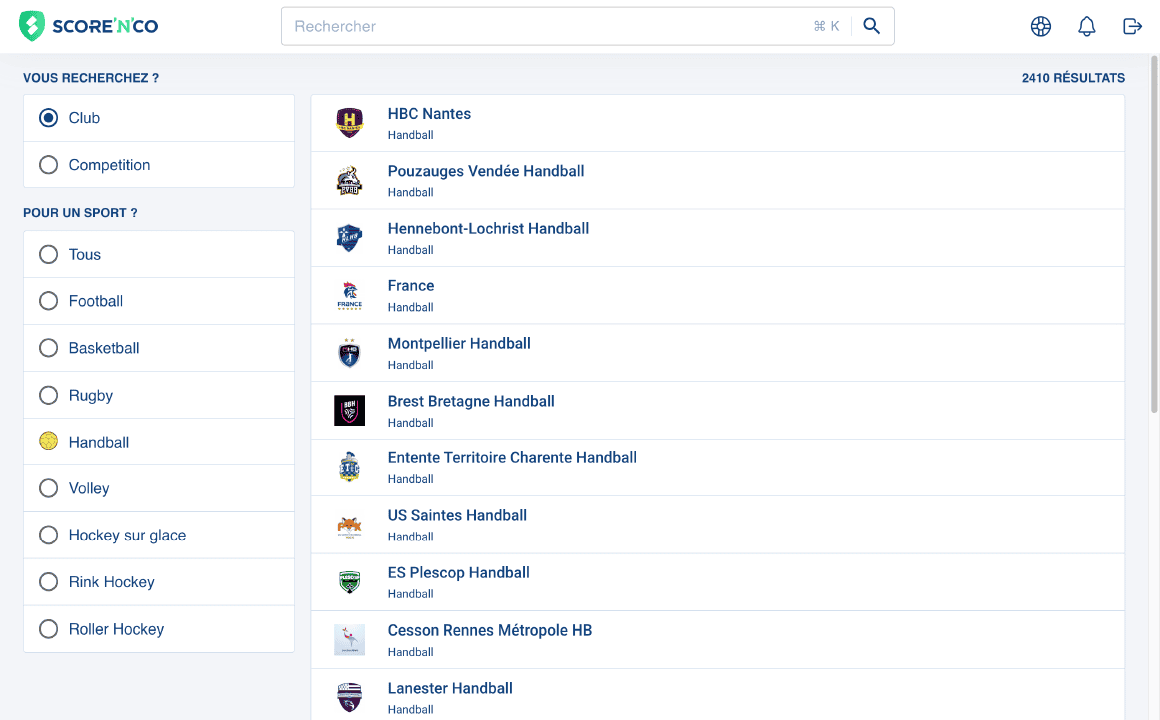Select the Competition radio button
1160x720 pixels.
click(48, 165)
